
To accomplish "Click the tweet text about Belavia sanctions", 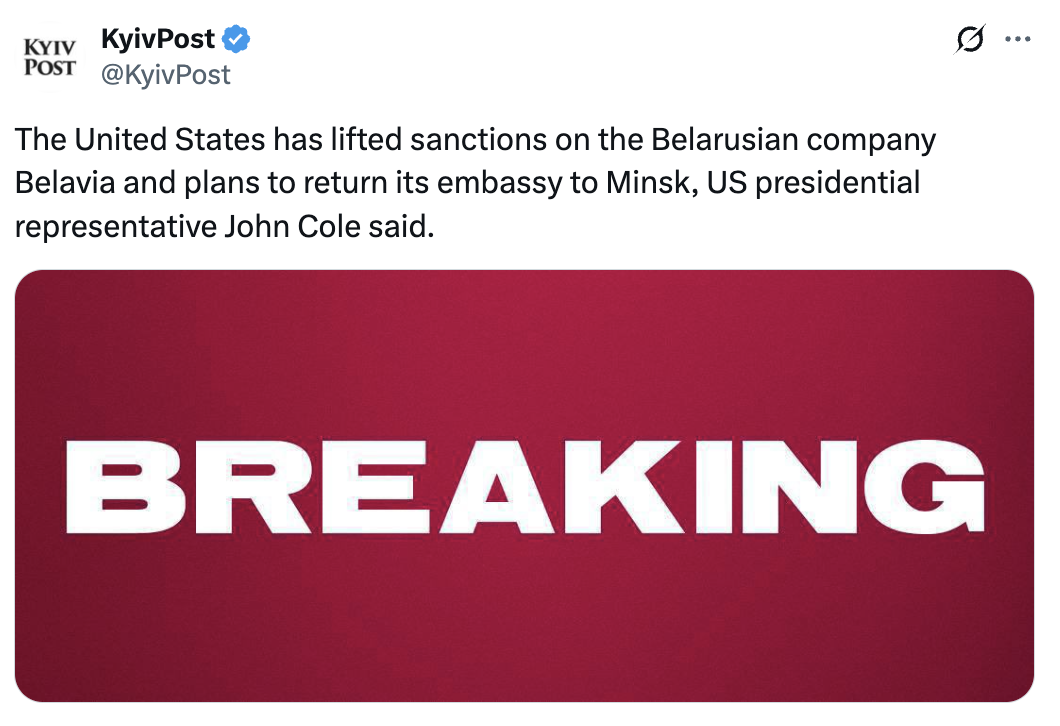I will pyautogui.click(x=475, y=183).
